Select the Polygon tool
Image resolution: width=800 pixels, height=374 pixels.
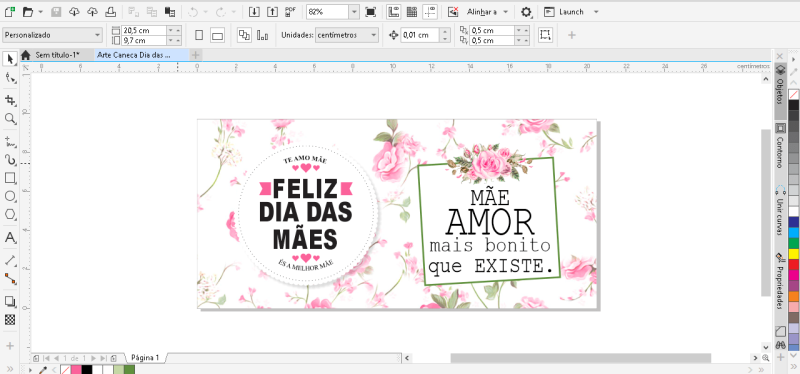(10, 215)
